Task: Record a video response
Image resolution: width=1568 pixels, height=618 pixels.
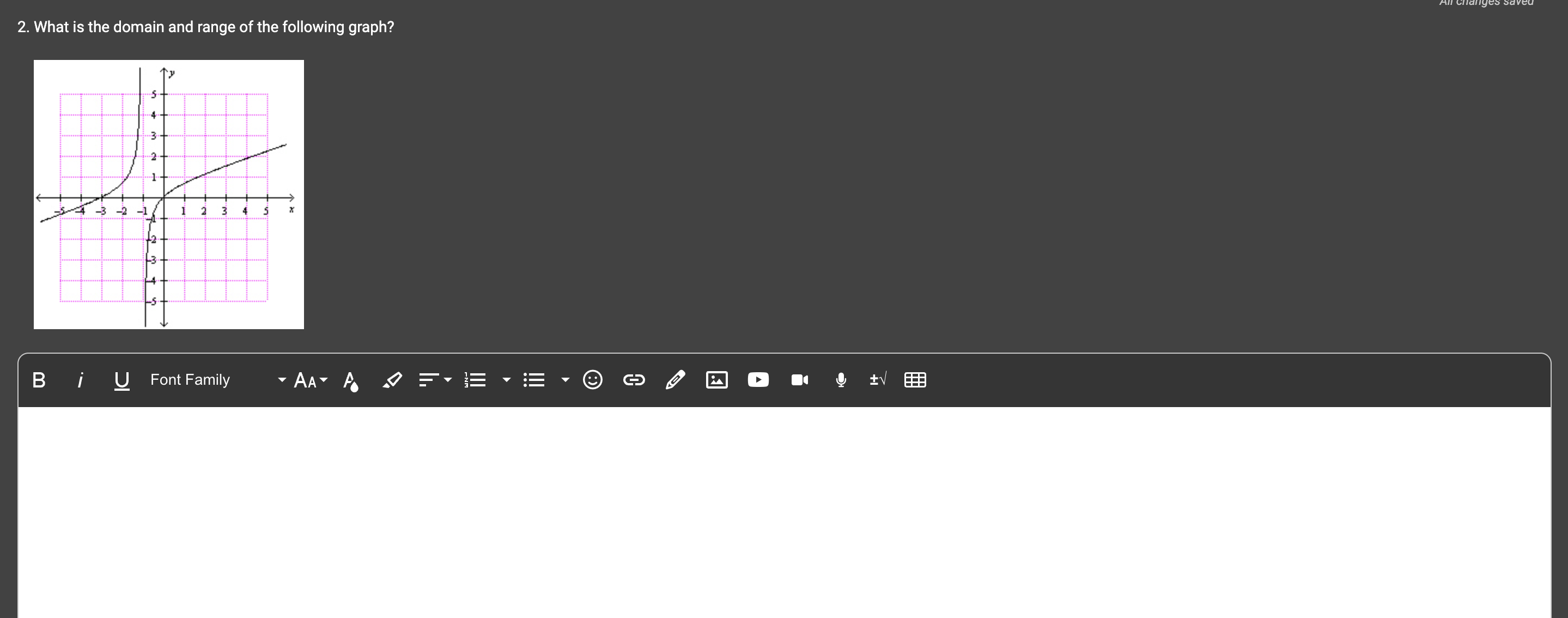Action: [799, 380]
